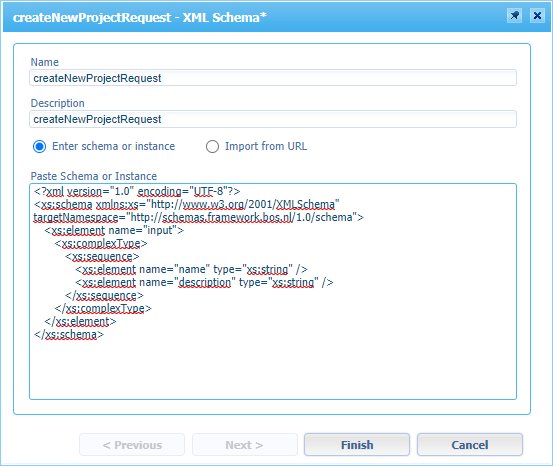Viewport: 553px width, 466px height.
Task: Place cursor on the closing xs:complexType tag
Action: pos(103,308)
